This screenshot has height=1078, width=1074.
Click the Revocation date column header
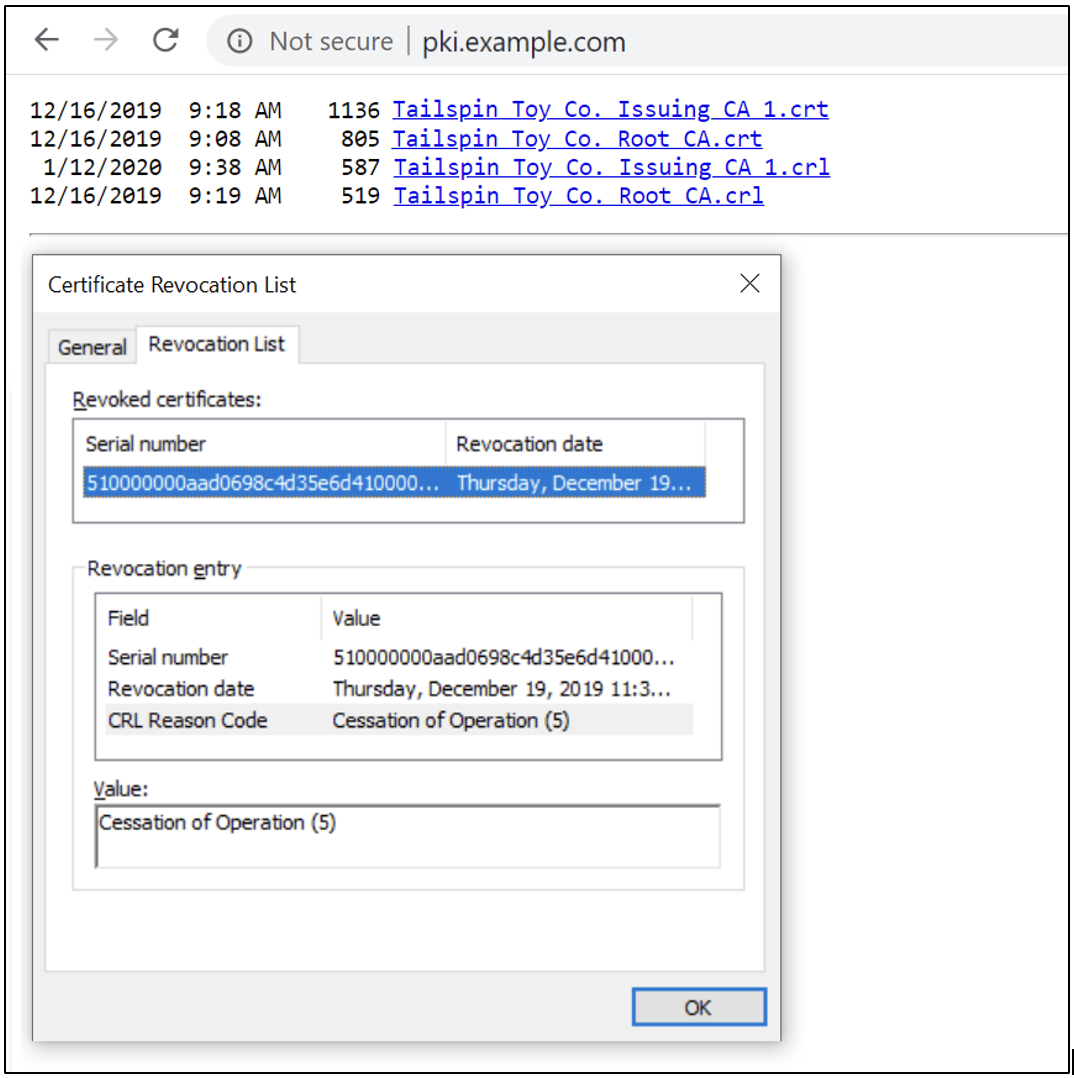(576, 444)
